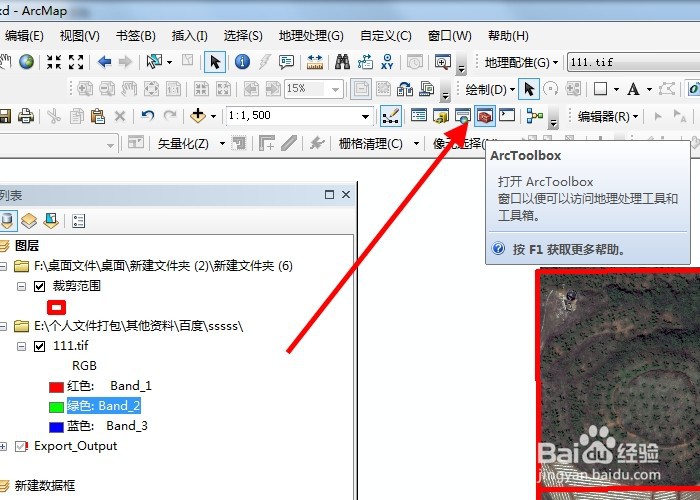Open the layout zoom 15% dropdown
Screen dimensions: 700x500
pyautogui.click(x=335, y=90)
